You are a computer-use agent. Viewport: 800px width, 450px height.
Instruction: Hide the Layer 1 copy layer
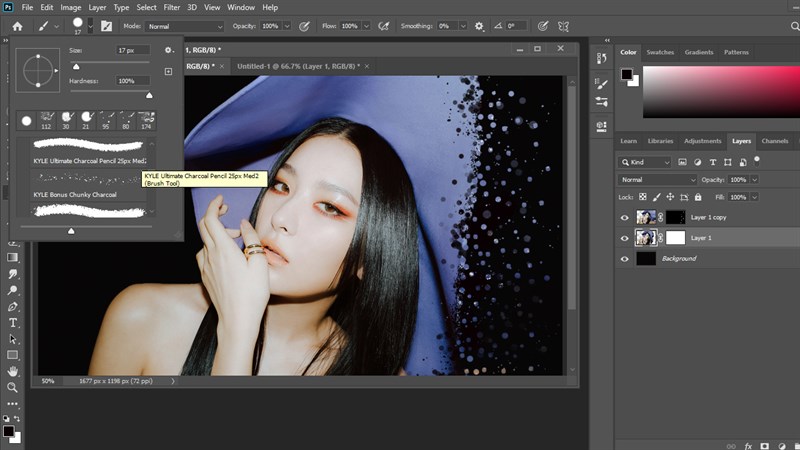coord(625,217)
